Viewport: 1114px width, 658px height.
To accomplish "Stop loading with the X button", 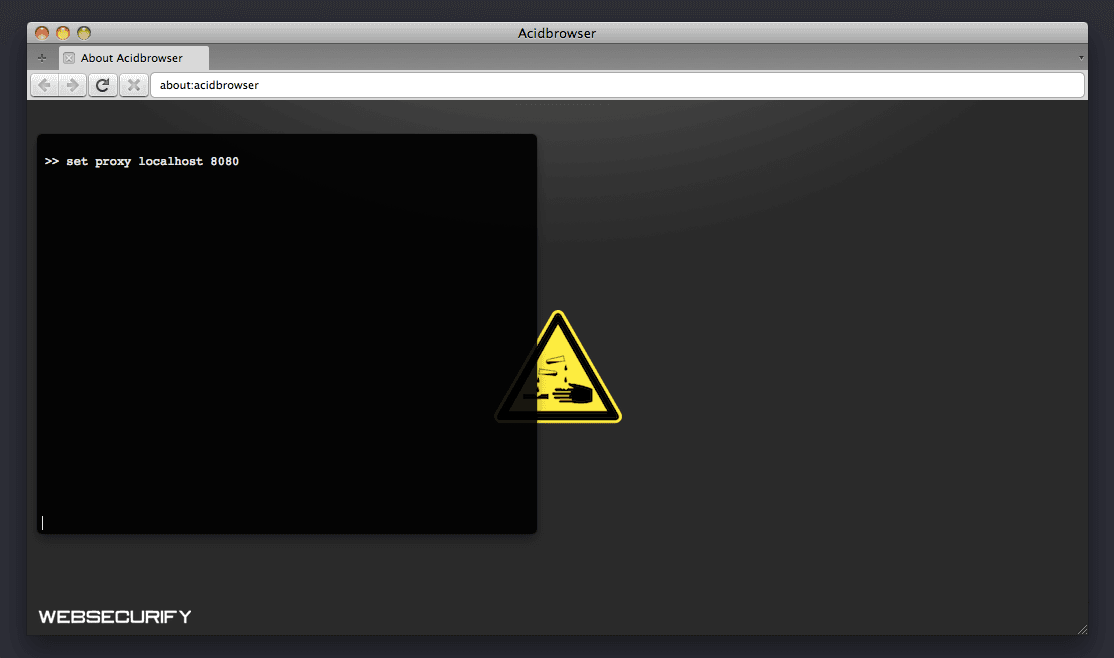I will click(x=134, y=85).
